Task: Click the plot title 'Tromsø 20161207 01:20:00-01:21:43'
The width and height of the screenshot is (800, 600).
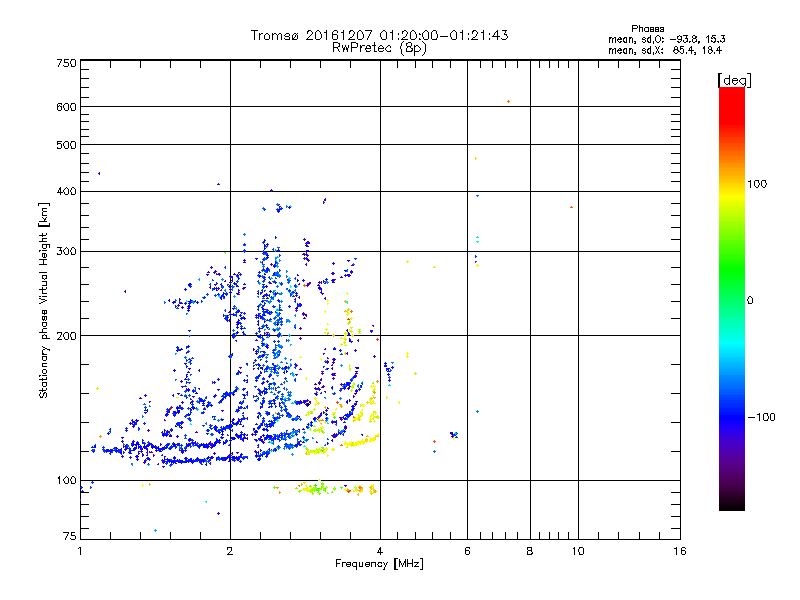Action: click(379, 35)
